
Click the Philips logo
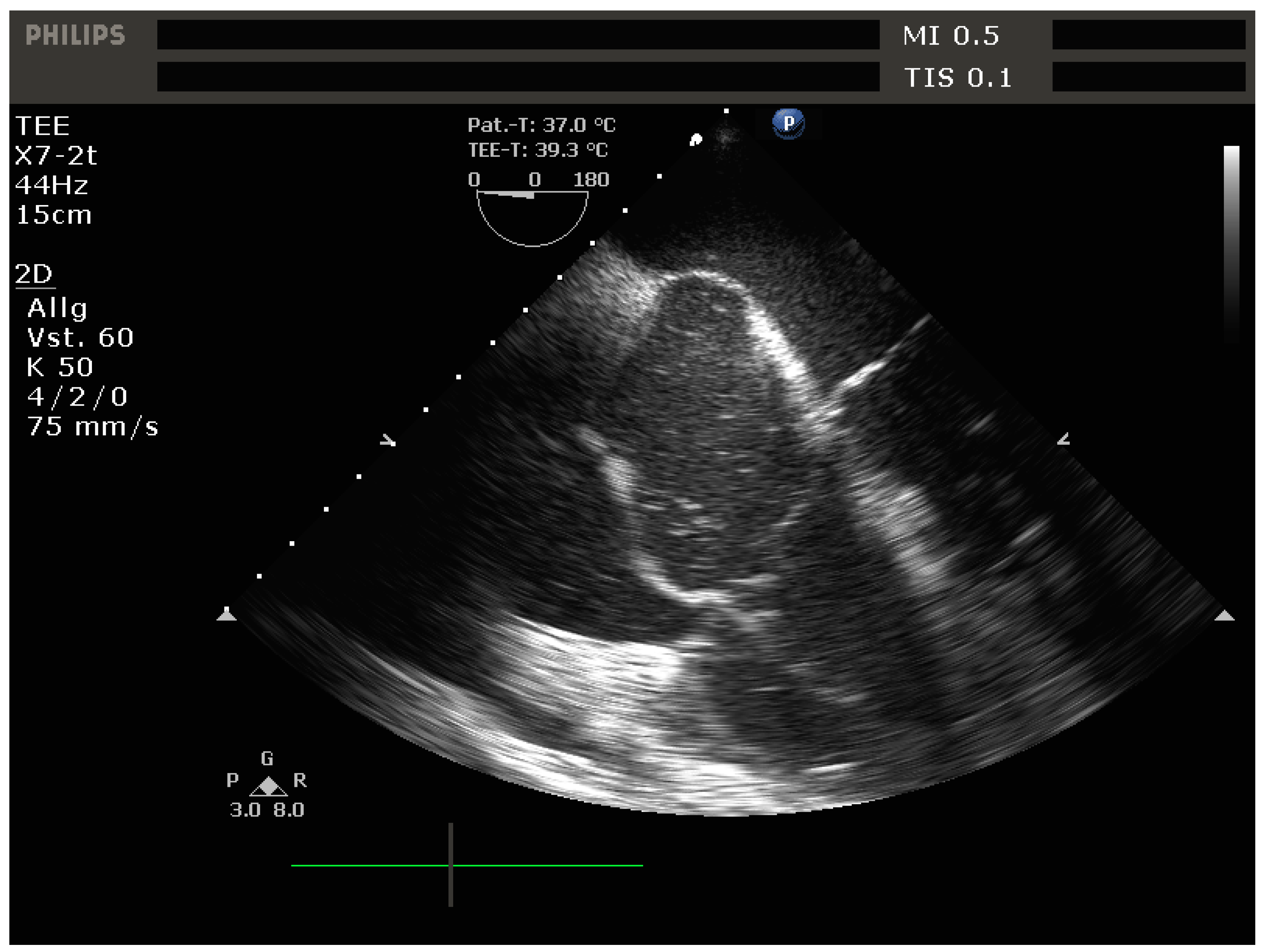[x=75, y=35]
